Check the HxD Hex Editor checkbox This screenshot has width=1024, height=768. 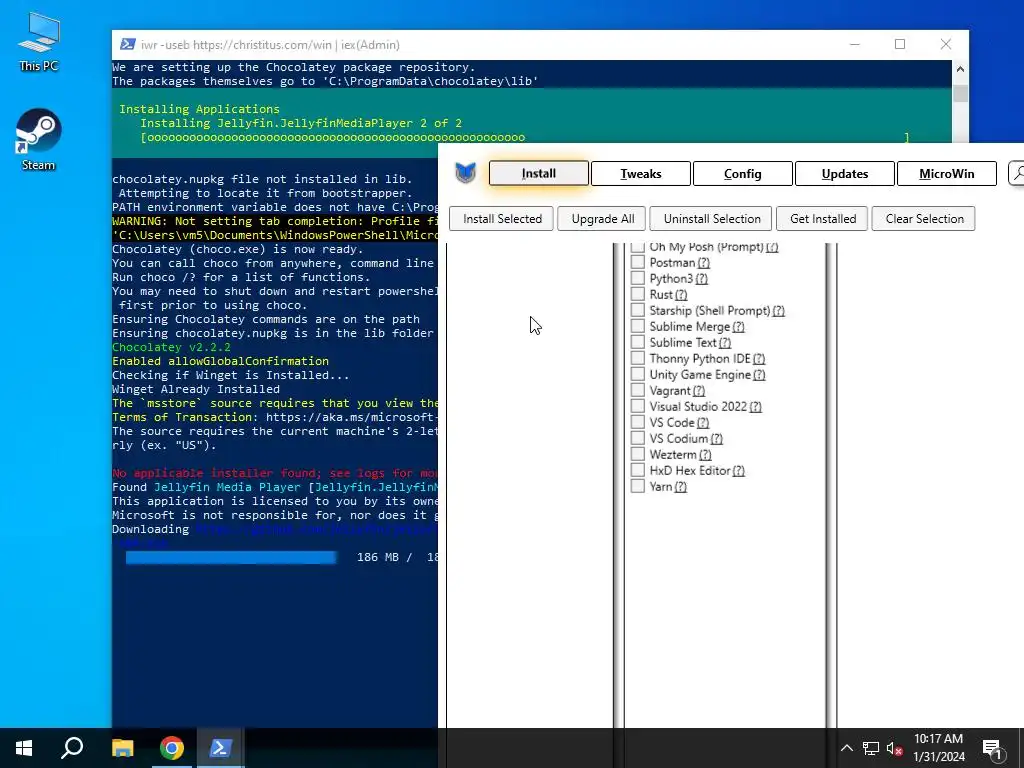(637, 470)
